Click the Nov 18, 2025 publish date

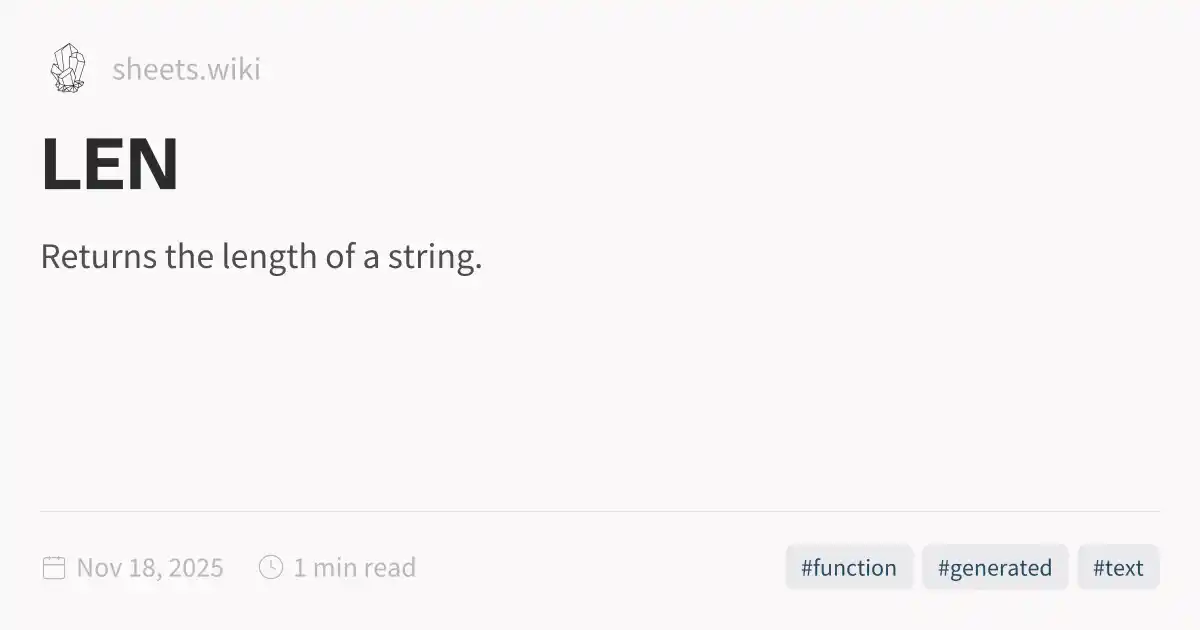point(150,568)
